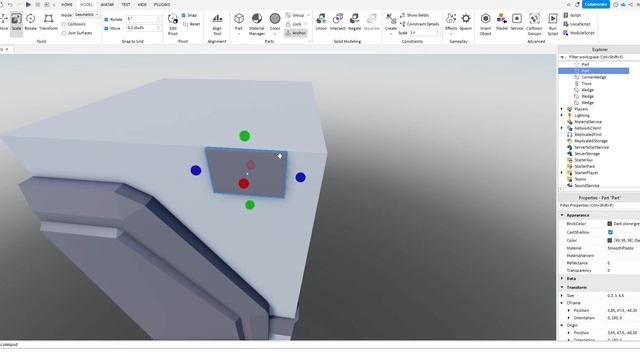The image size is (640, 360).
Task: Click the Undo arrow in top bar
Action: click(11, 4)
